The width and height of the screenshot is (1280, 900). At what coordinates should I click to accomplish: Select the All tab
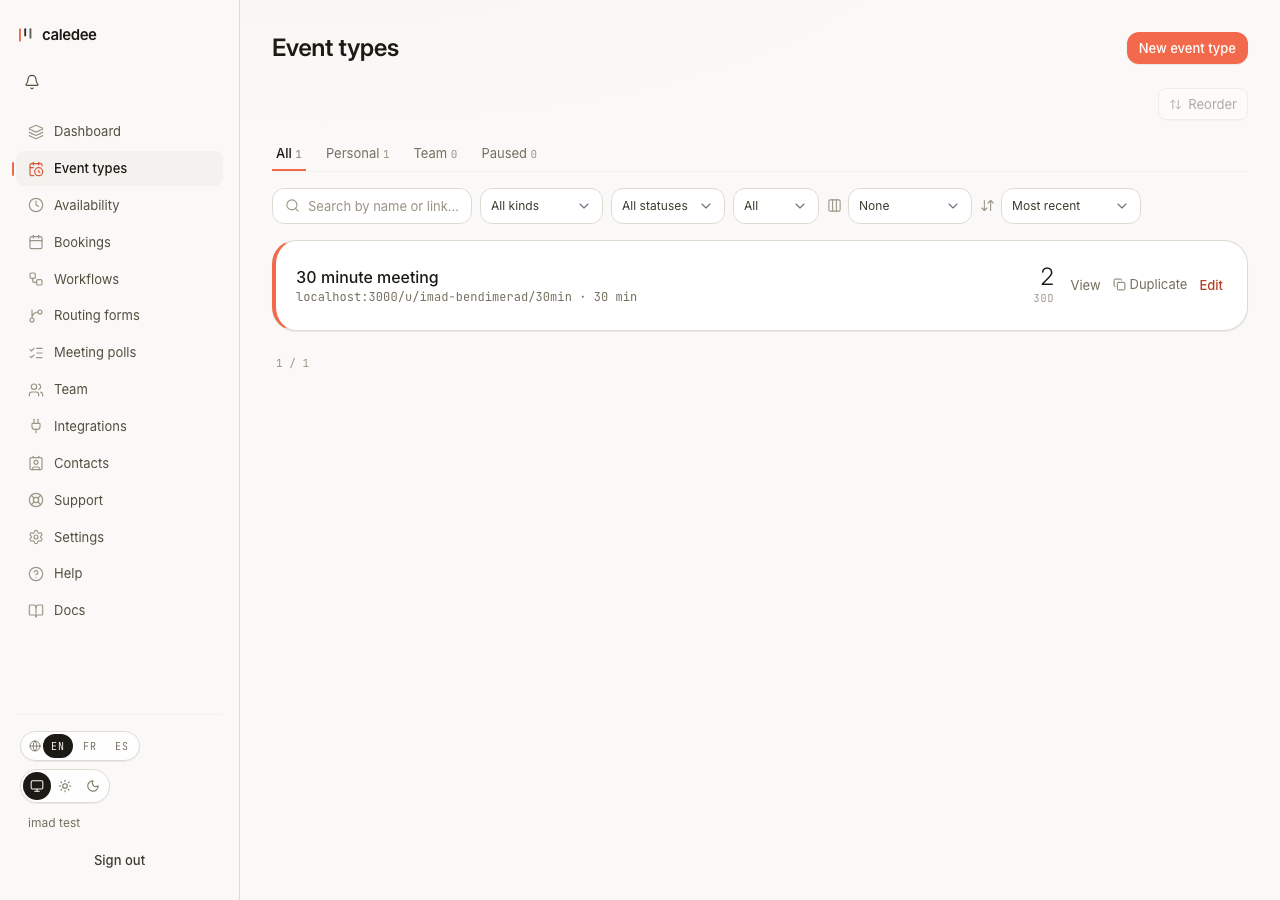pos(289,153)
